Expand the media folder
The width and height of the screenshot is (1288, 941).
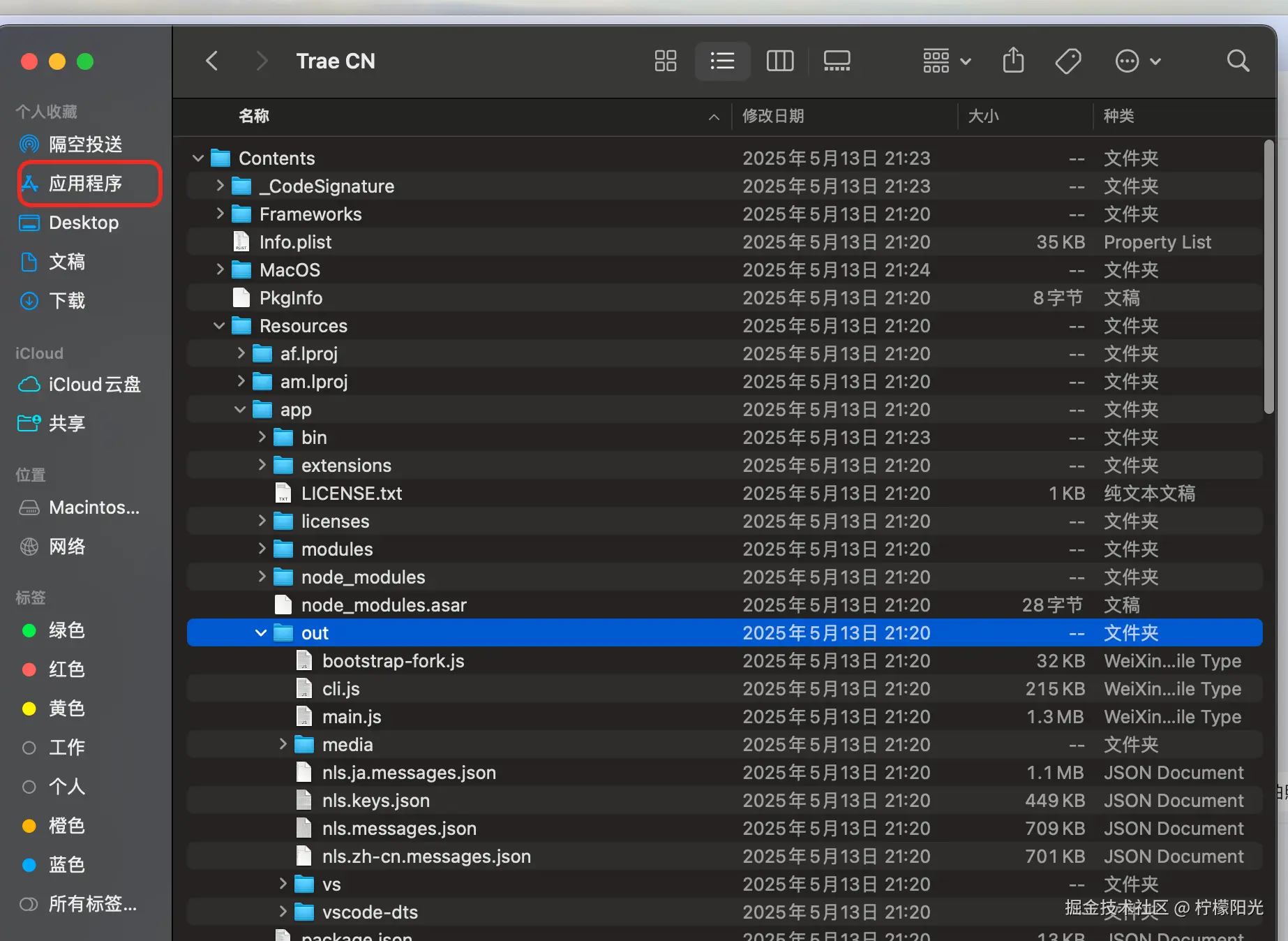tap(283, 744)
